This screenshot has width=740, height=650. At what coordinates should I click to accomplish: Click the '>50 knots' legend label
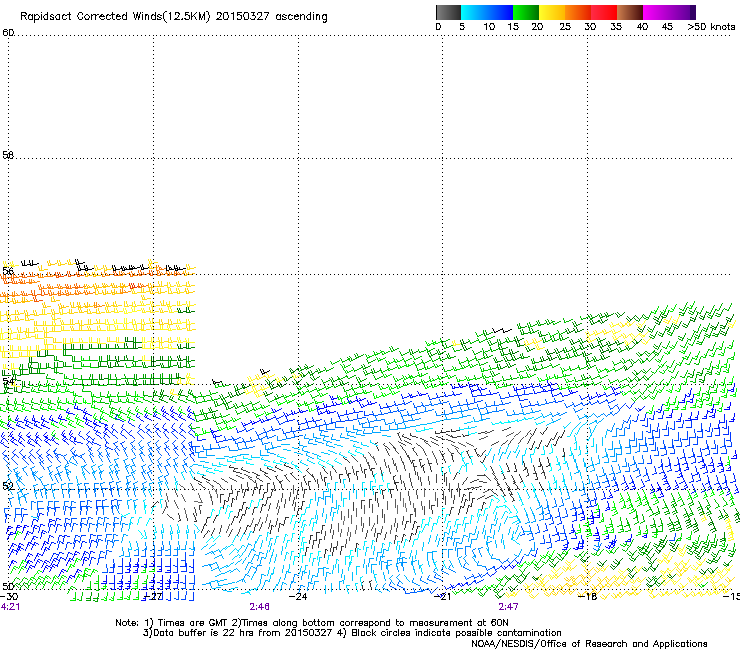(711, 27)
